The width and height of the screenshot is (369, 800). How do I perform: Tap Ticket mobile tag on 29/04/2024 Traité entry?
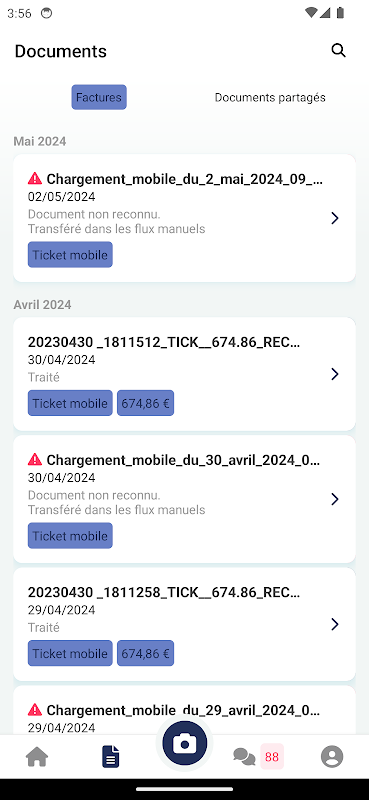[x=70, y=653]
